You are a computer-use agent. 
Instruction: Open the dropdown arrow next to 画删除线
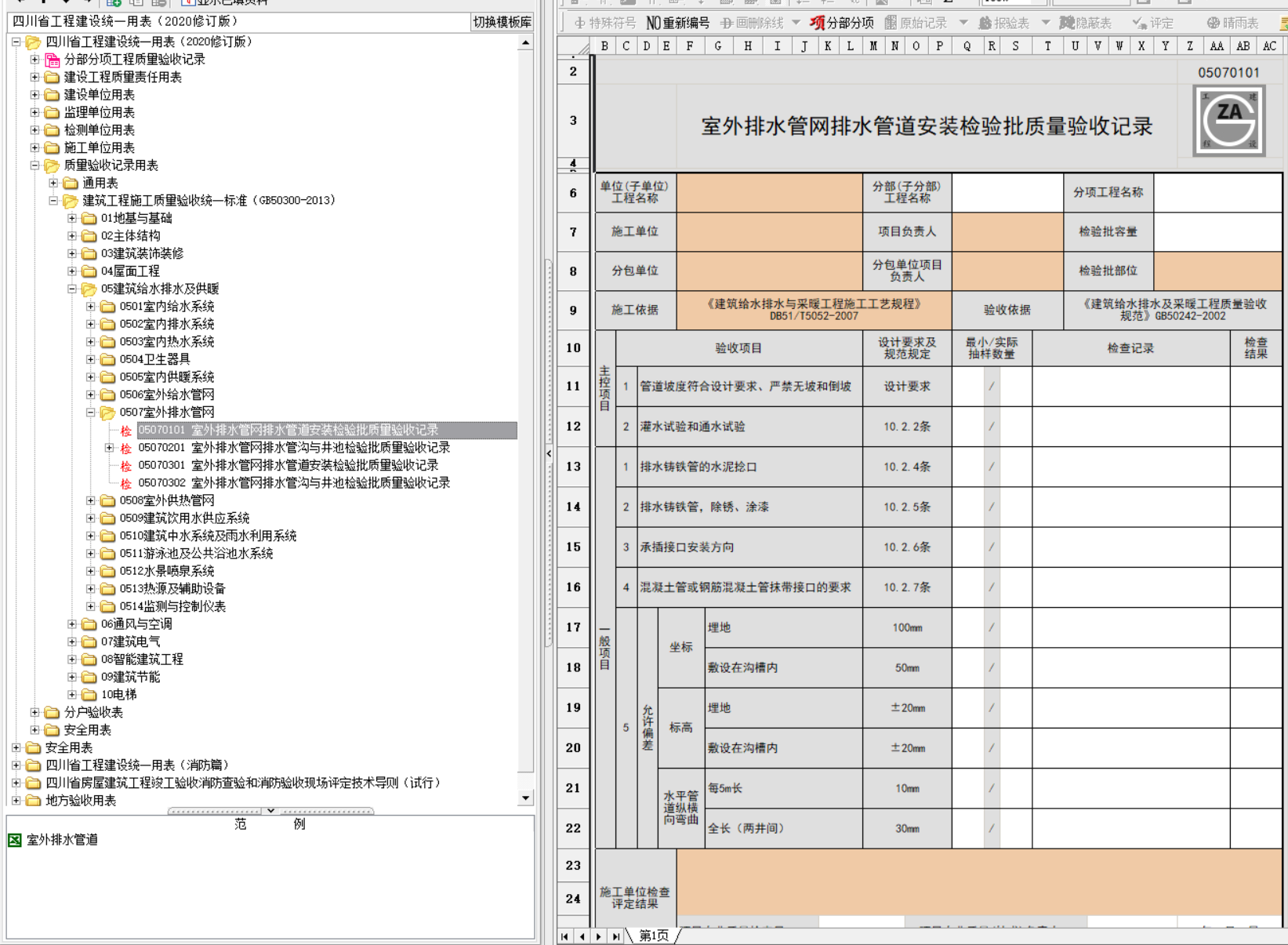(796, 23)
